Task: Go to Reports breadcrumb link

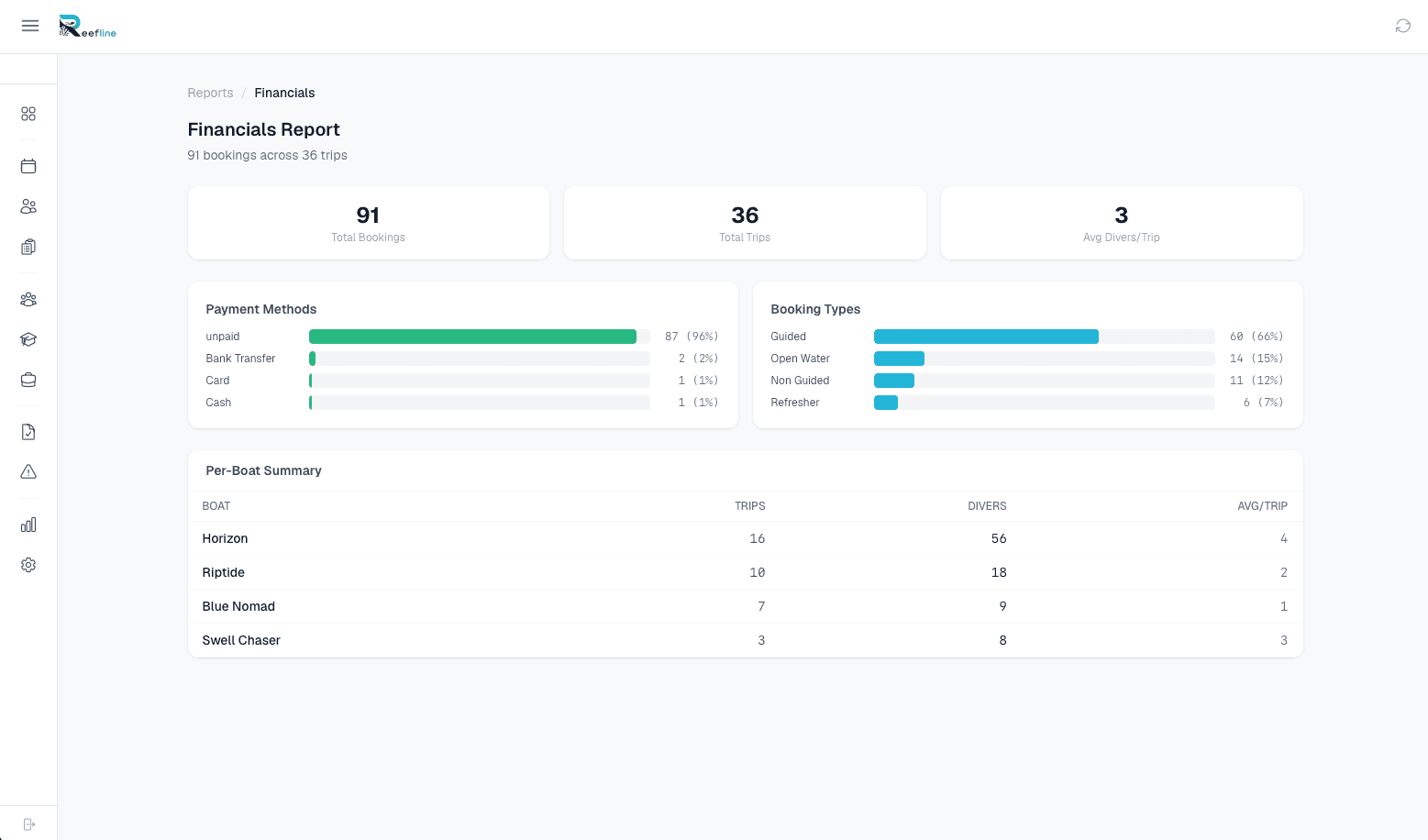Action: (x=210, y=93)
